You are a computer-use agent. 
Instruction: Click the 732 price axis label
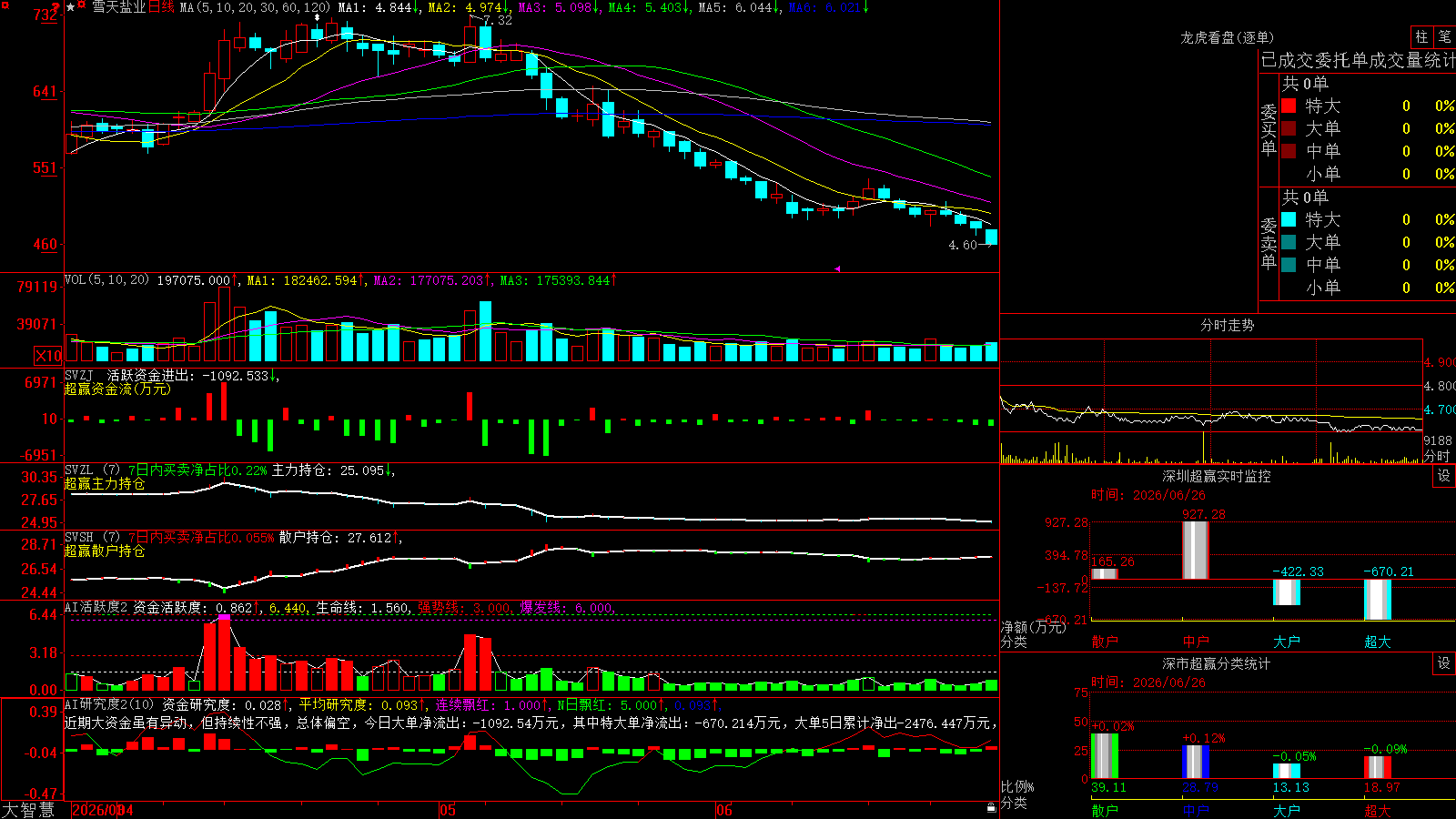45,15
